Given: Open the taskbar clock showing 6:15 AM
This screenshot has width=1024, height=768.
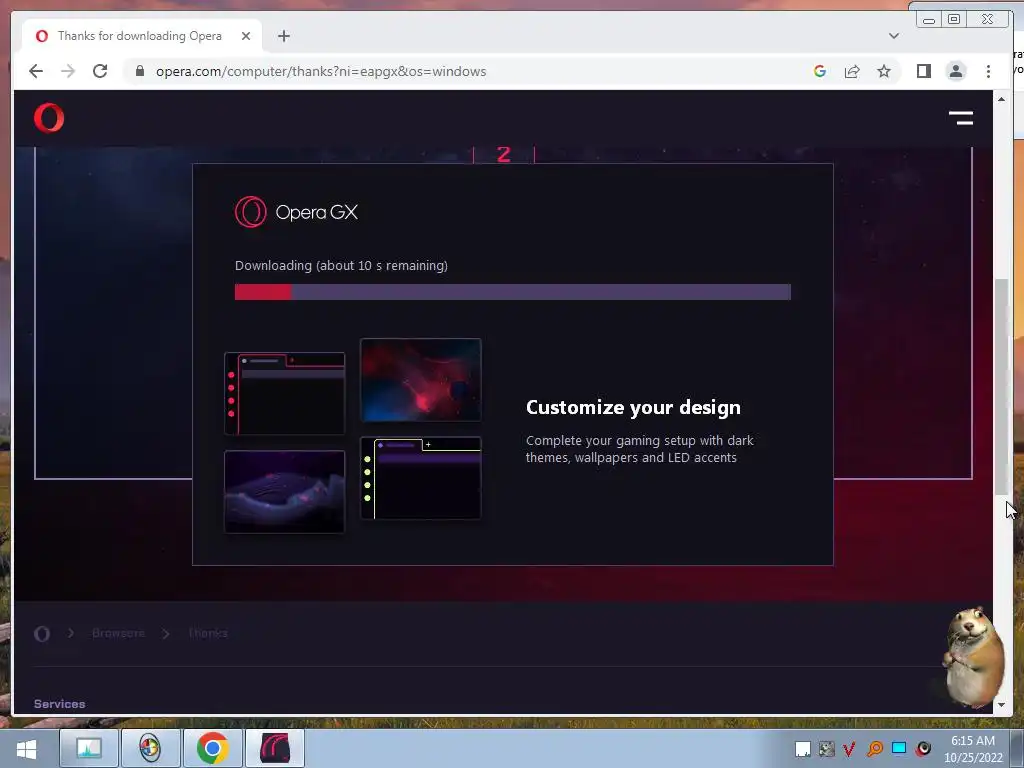Looking at the screenshot, I should 972,748.
